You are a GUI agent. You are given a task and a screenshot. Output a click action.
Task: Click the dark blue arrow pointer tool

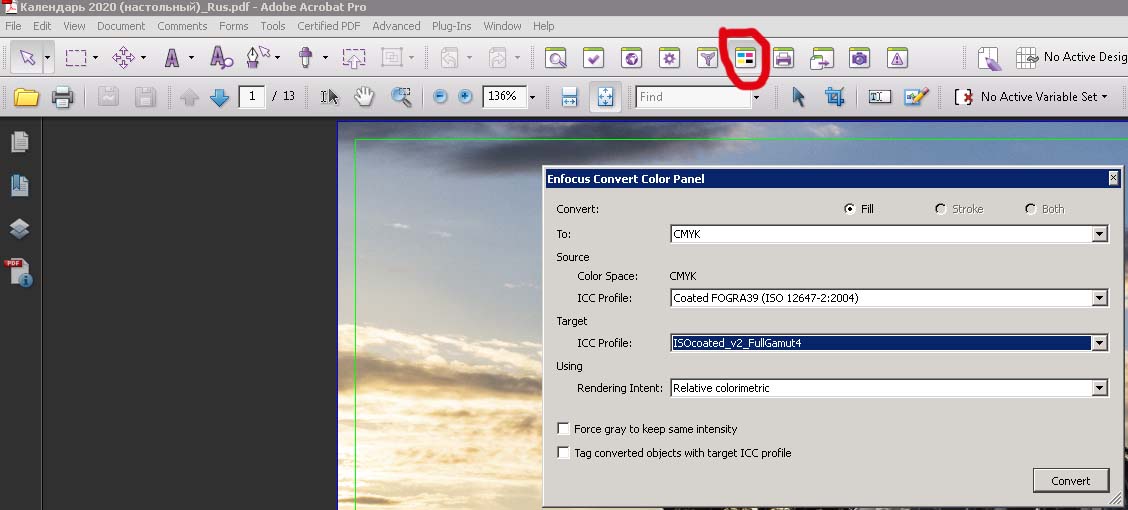click(x=799, y=96)
